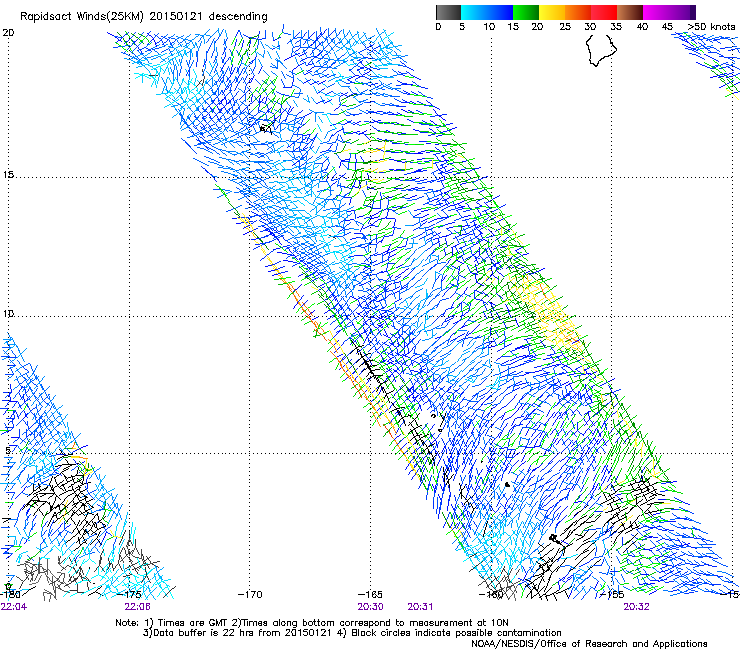
Task: Click the longitude label '-175'
Action: [x=130, y=594]
